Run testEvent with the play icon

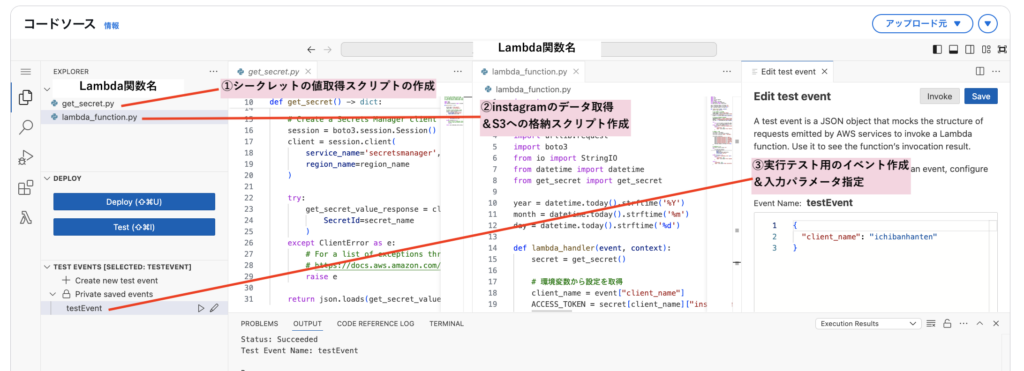[201, 308]
